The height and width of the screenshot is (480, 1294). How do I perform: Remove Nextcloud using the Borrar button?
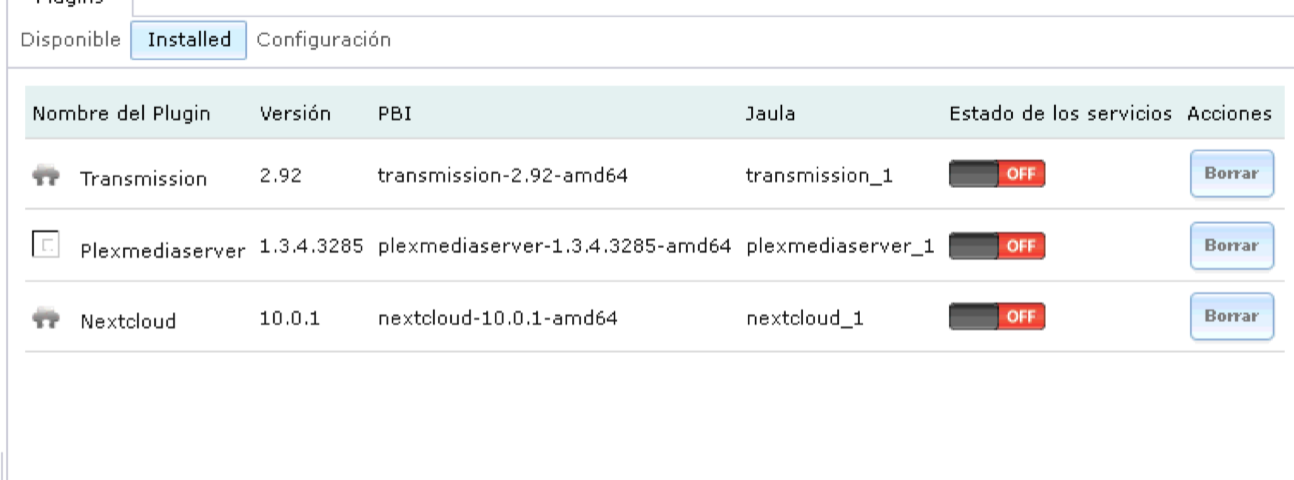(1231, 316)
